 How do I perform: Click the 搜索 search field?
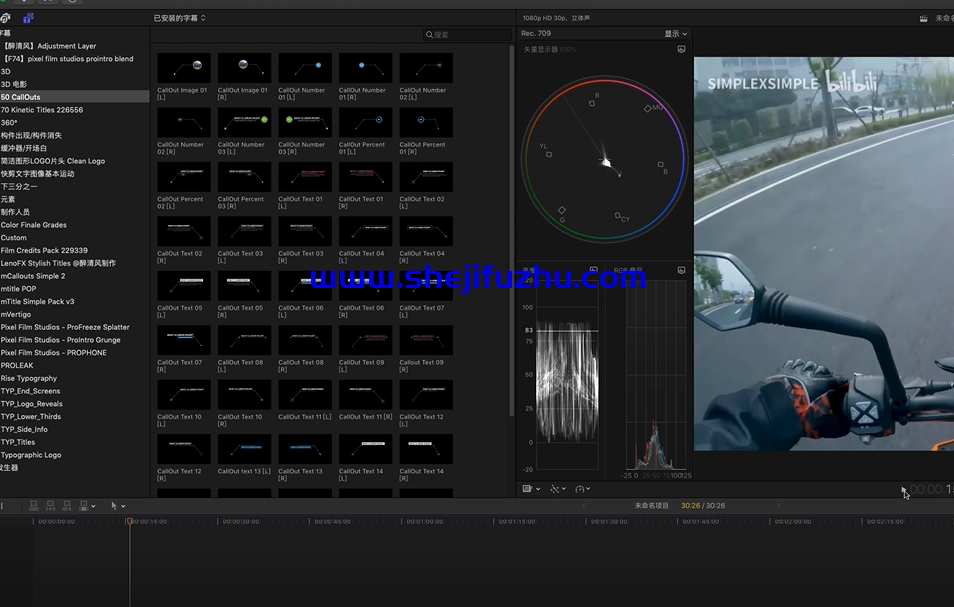tap(467, 35)
